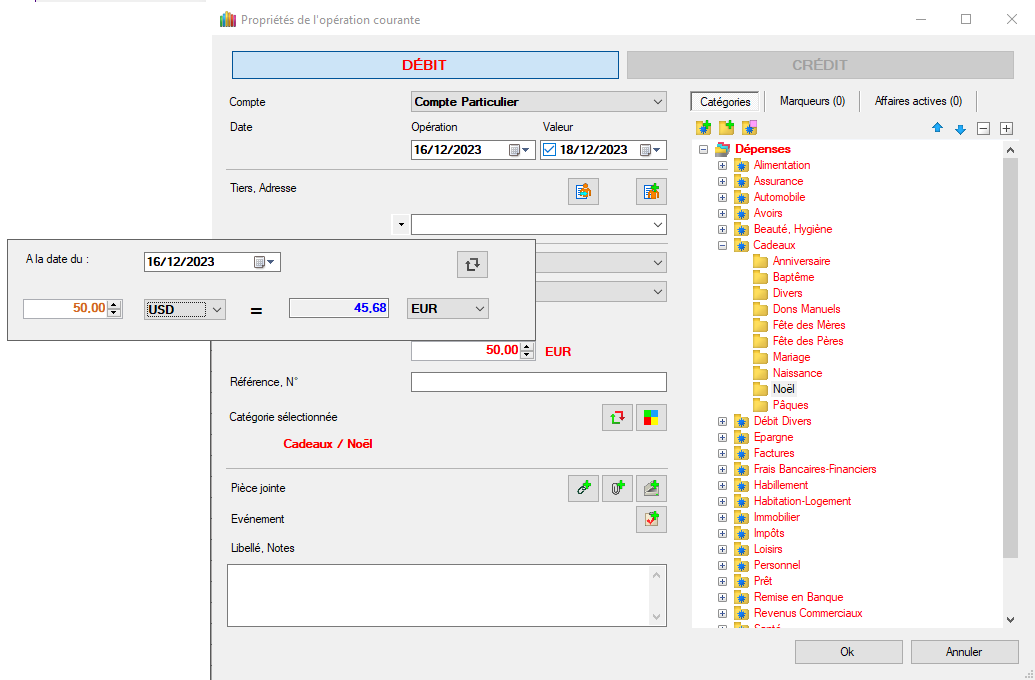Switch to the Marqueurs (0) tab

point(812,101)
